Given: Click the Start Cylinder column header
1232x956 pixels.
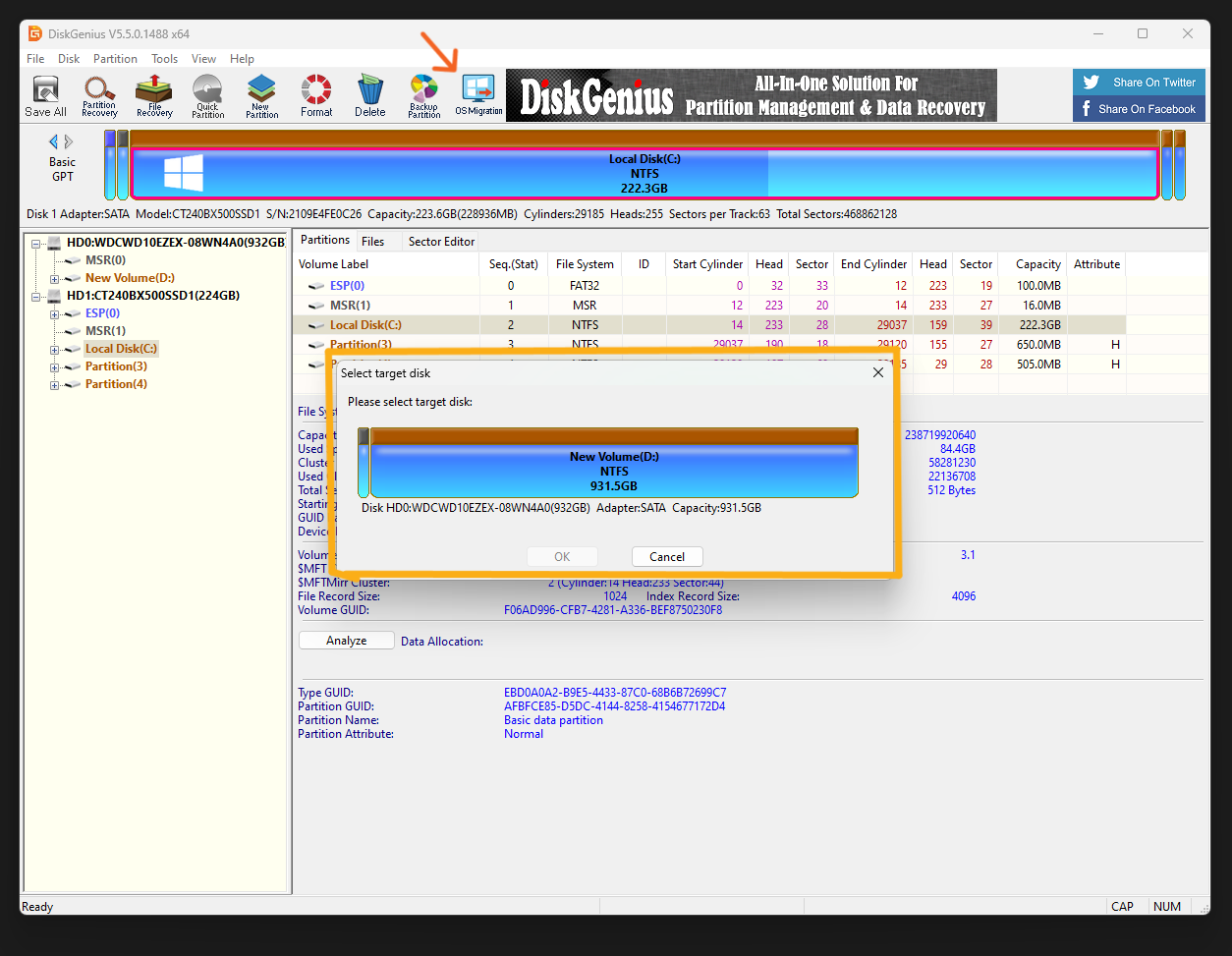Looking at the screenshot, I should (707, 264).
